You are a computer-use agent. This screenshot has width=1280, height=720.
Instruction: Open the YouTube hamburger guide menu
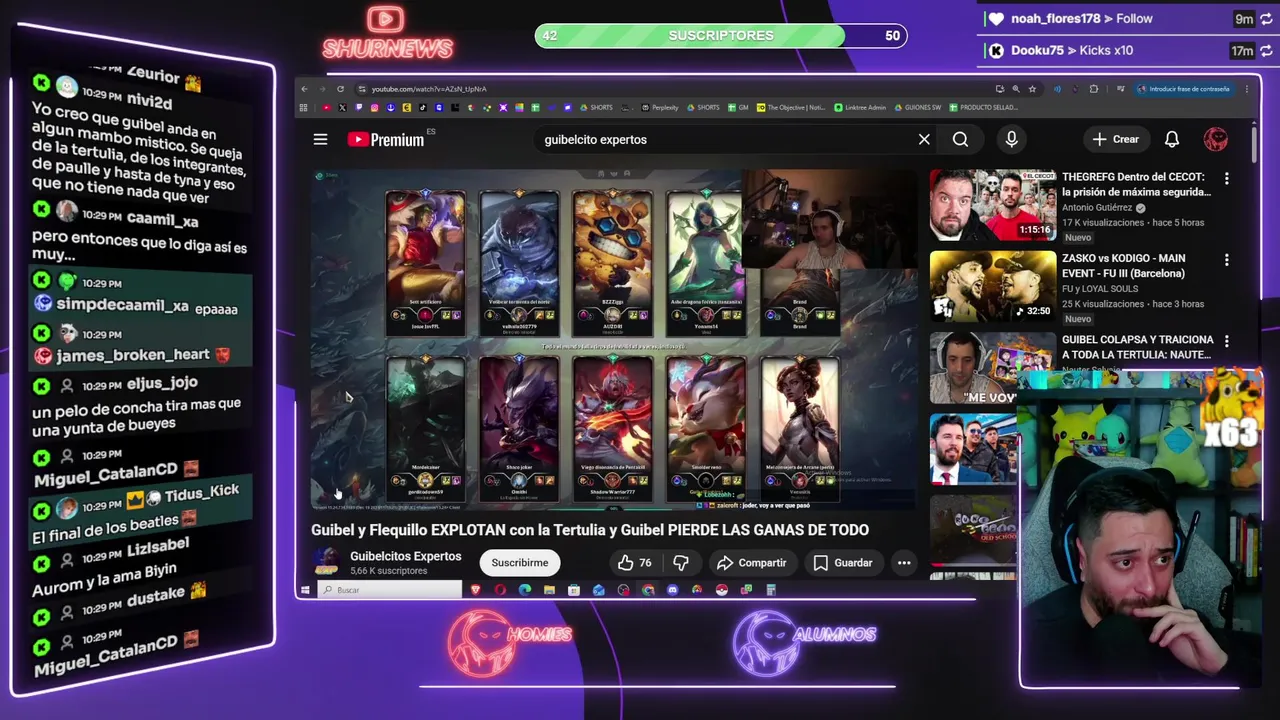[320, 140]
